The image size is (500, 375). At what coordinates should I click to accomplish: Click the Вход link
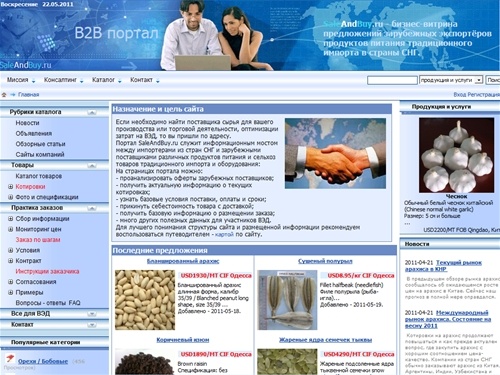pyautogui.click(x=460, y=95)
